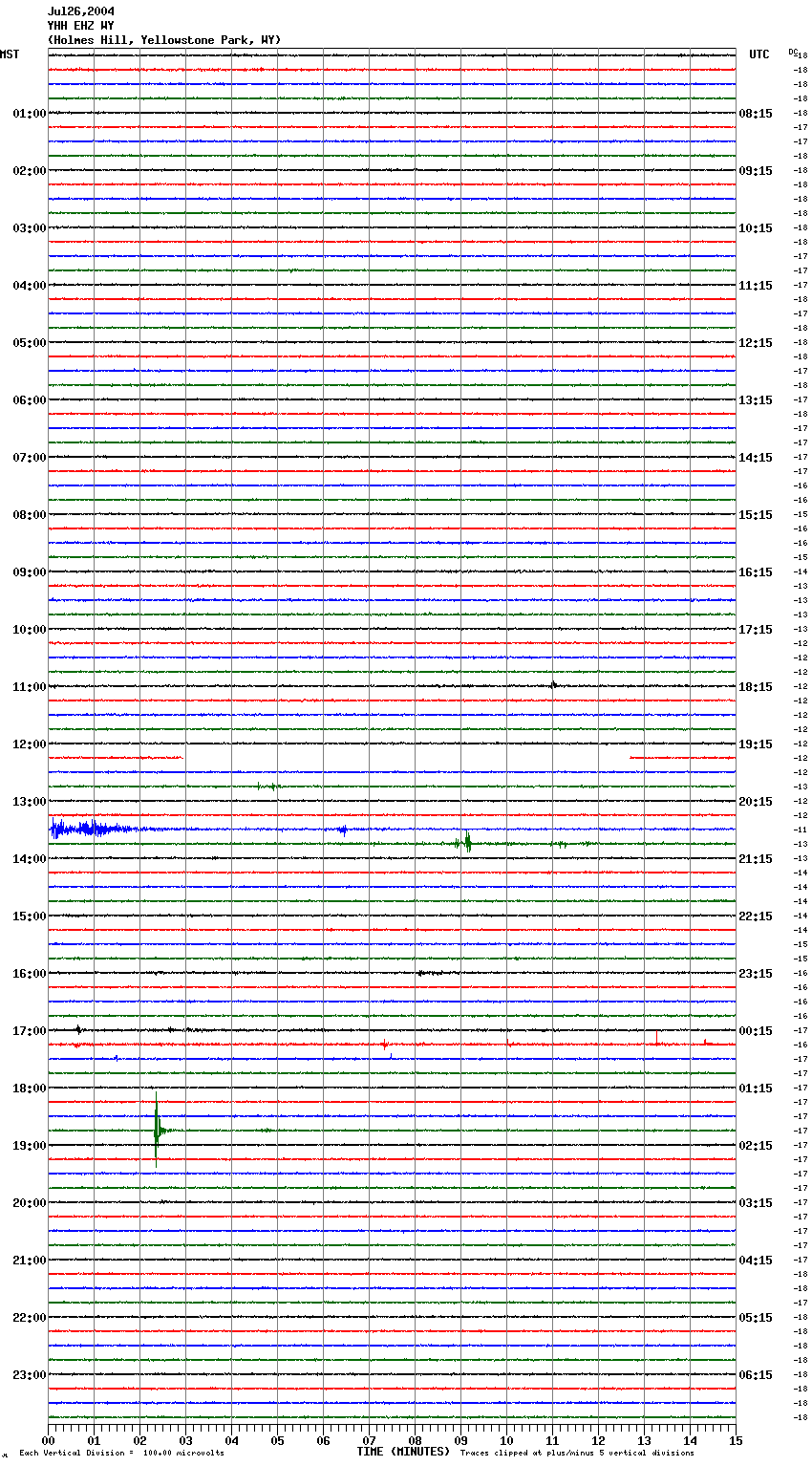Click the Holmes Hill, Yellowstone Park location title
The image size is (812, 1466).
pos(164,40)
